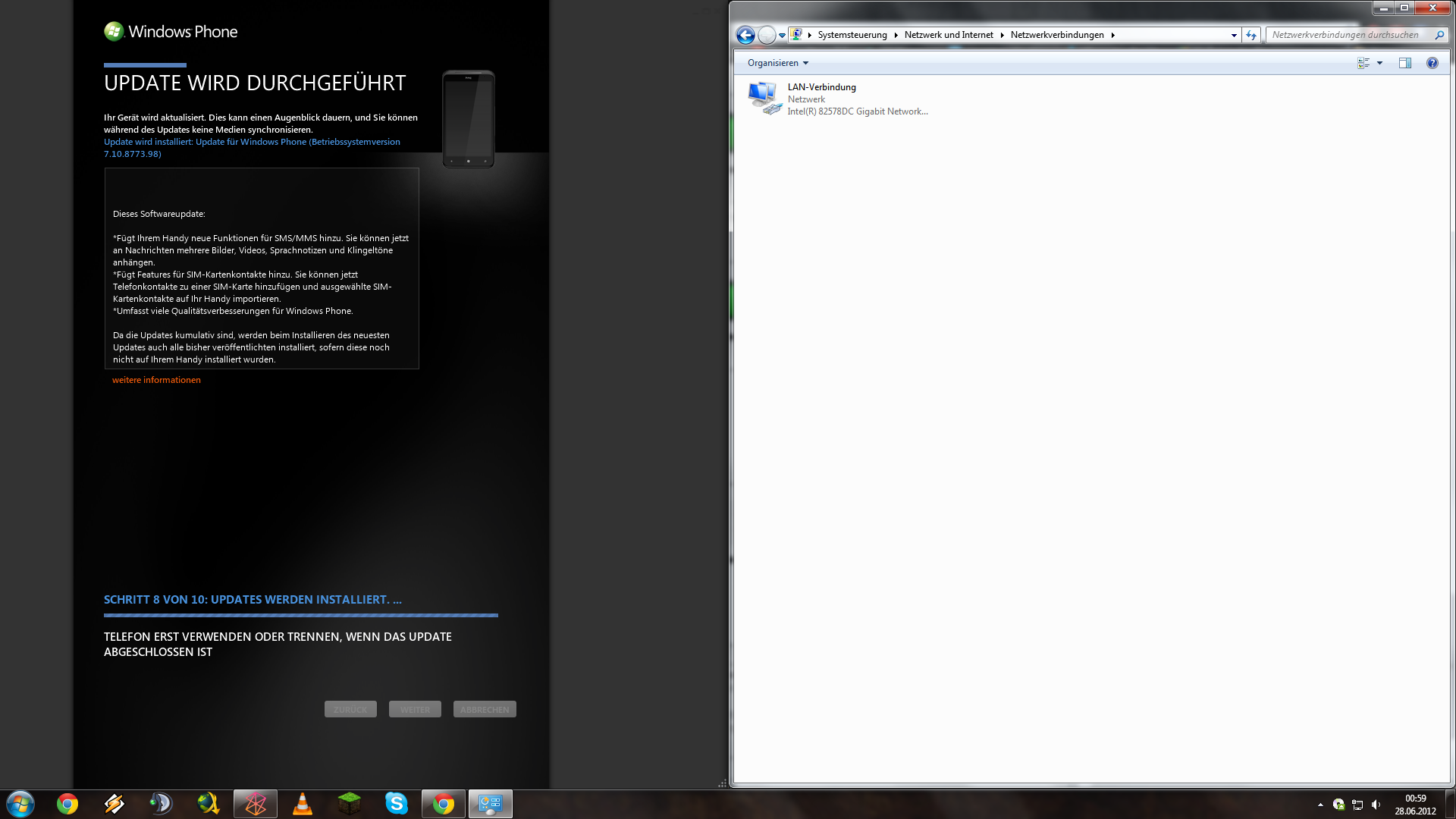
Task: Launch Minecraft from the taskbar
Action: pyautogui.click(x=350, y=804)
